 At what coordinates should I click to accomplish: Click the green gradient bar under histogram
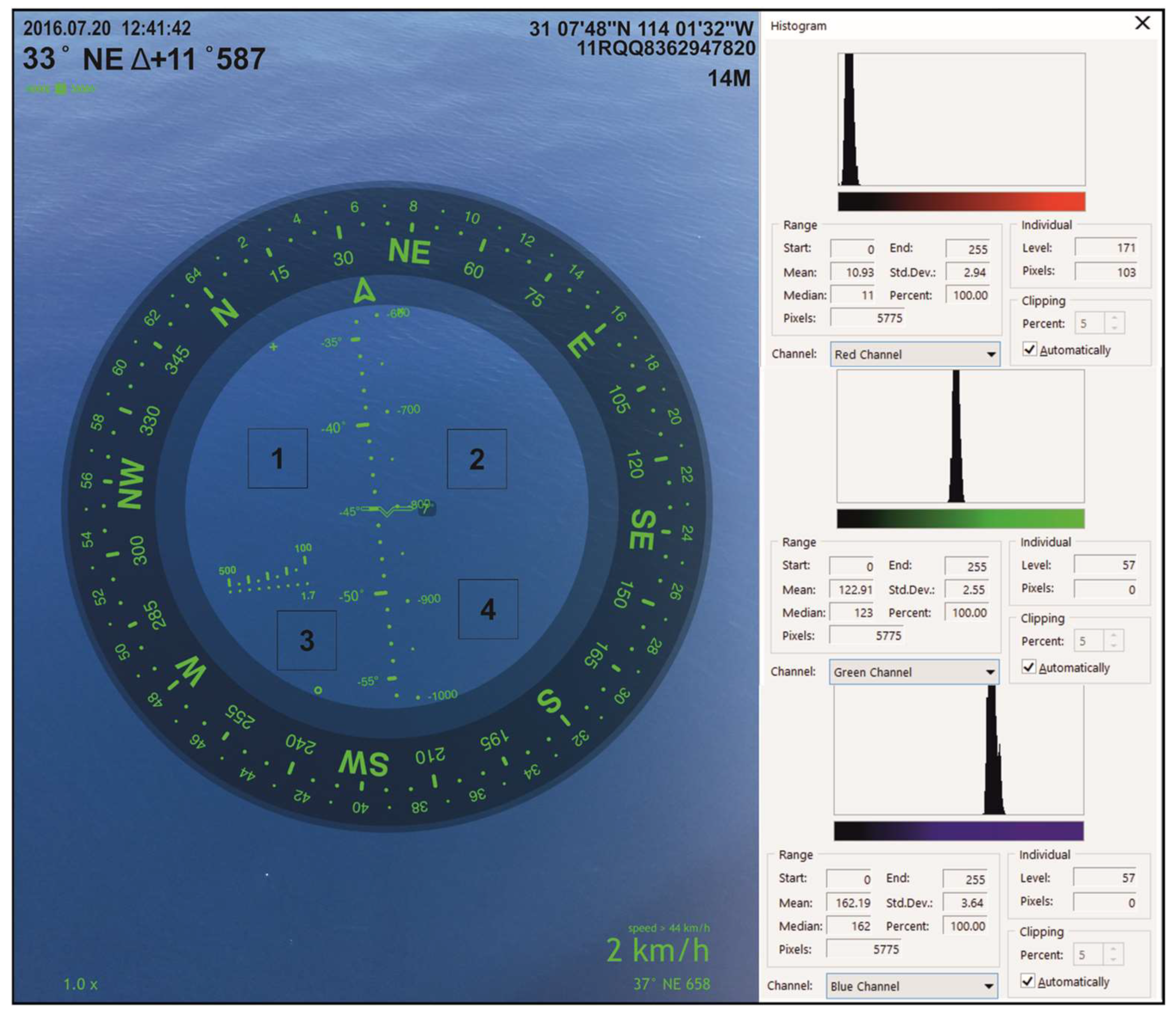point(960,519)
